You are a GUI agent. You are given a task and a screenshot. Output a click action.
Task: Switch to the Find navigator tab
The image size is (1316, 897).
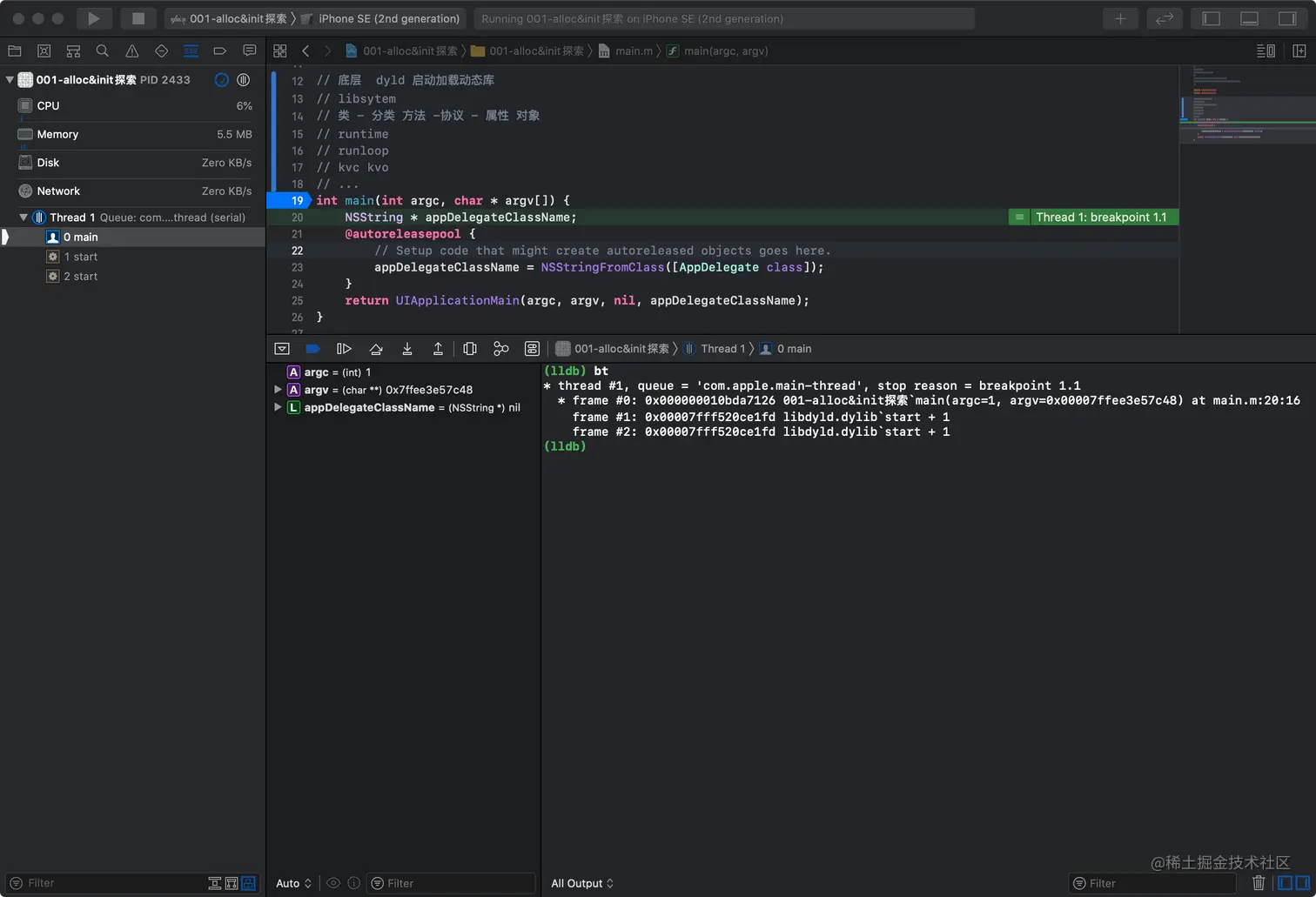[103, 51]
